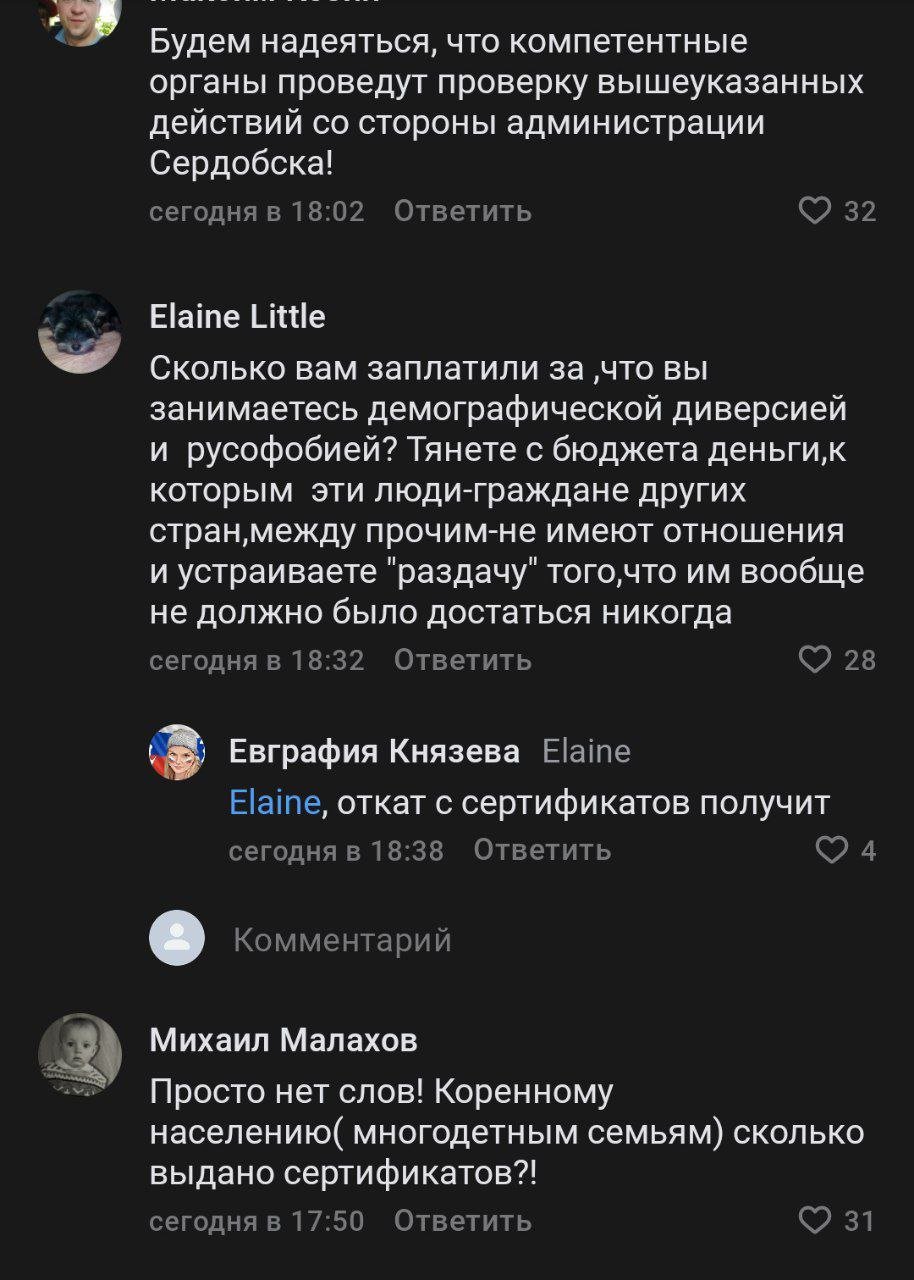Reply to the 18:02 comment
This screenshot has width=914, height=1280.
tap(462, 211)
